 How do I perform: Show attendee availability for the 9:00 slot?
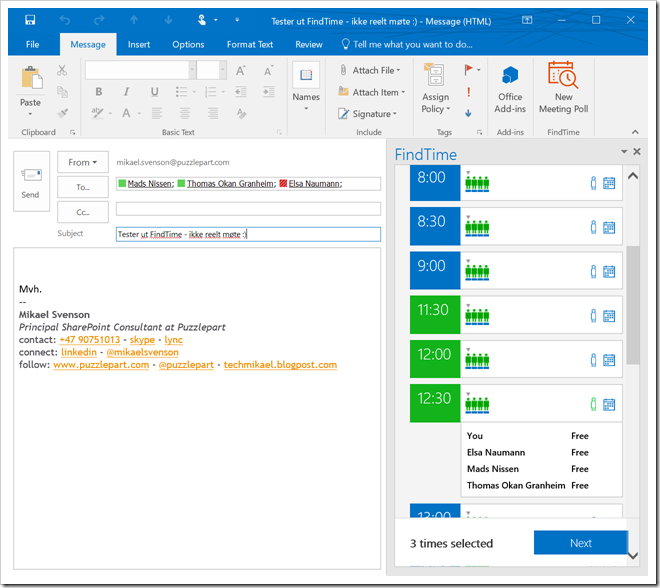click(593, 272)
